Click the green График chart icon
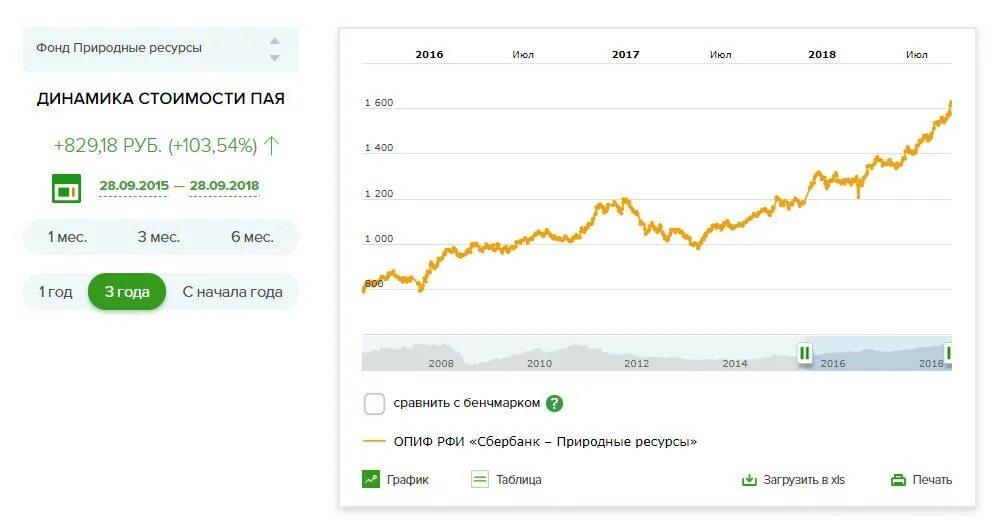 371,479
